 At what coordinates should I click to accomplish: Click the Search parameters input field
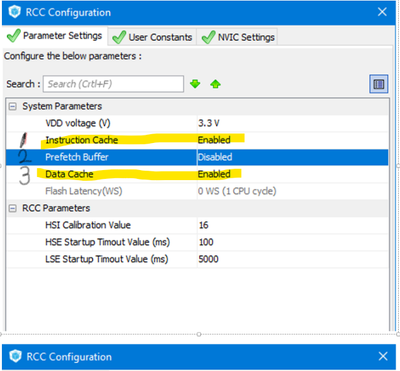[x=113, y=84]
